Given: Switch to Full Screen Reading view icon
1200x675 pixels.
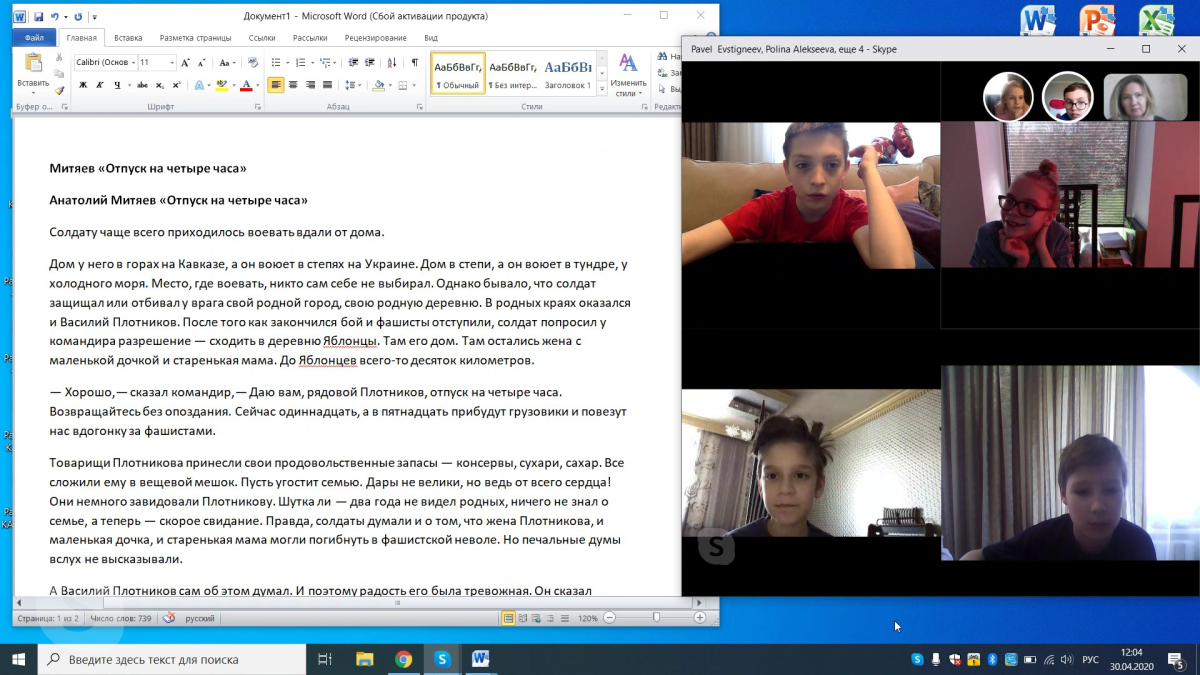Looking at the screenshot, I should tap(523, 618).
